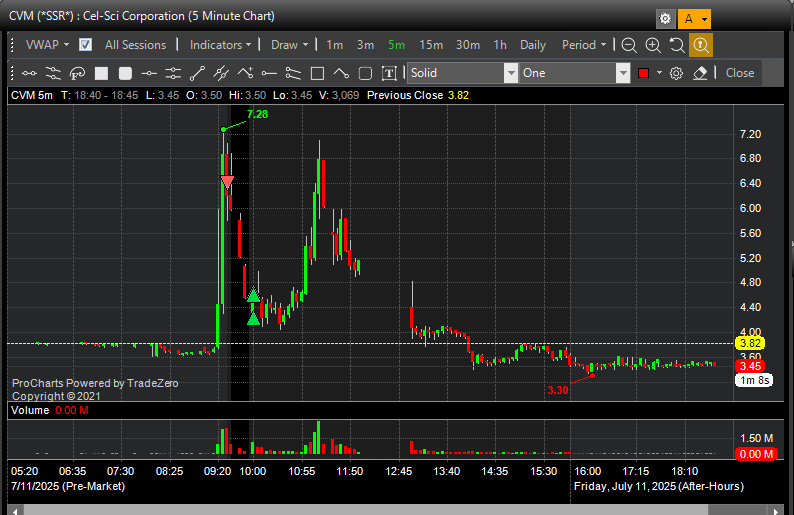Toggle the highlighted zoom lock magnifier

[701, 45]
